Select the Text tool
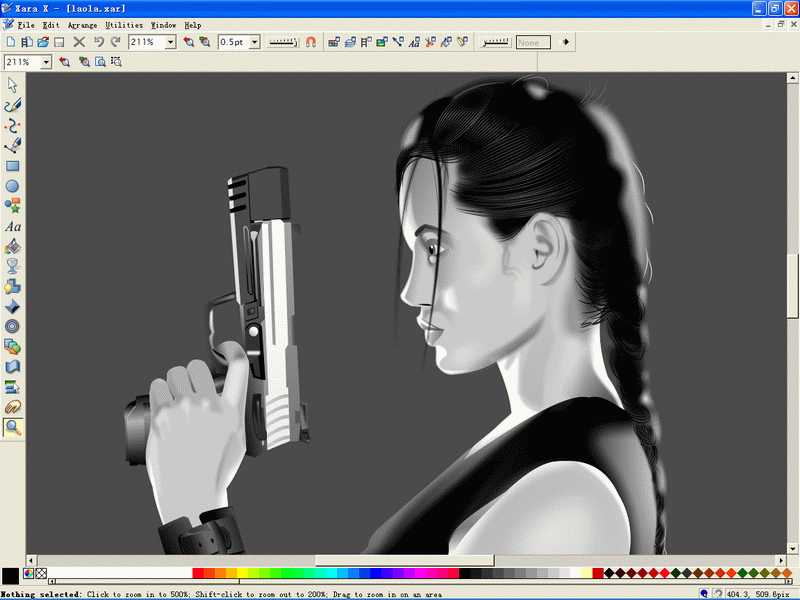 coord(12,226)
